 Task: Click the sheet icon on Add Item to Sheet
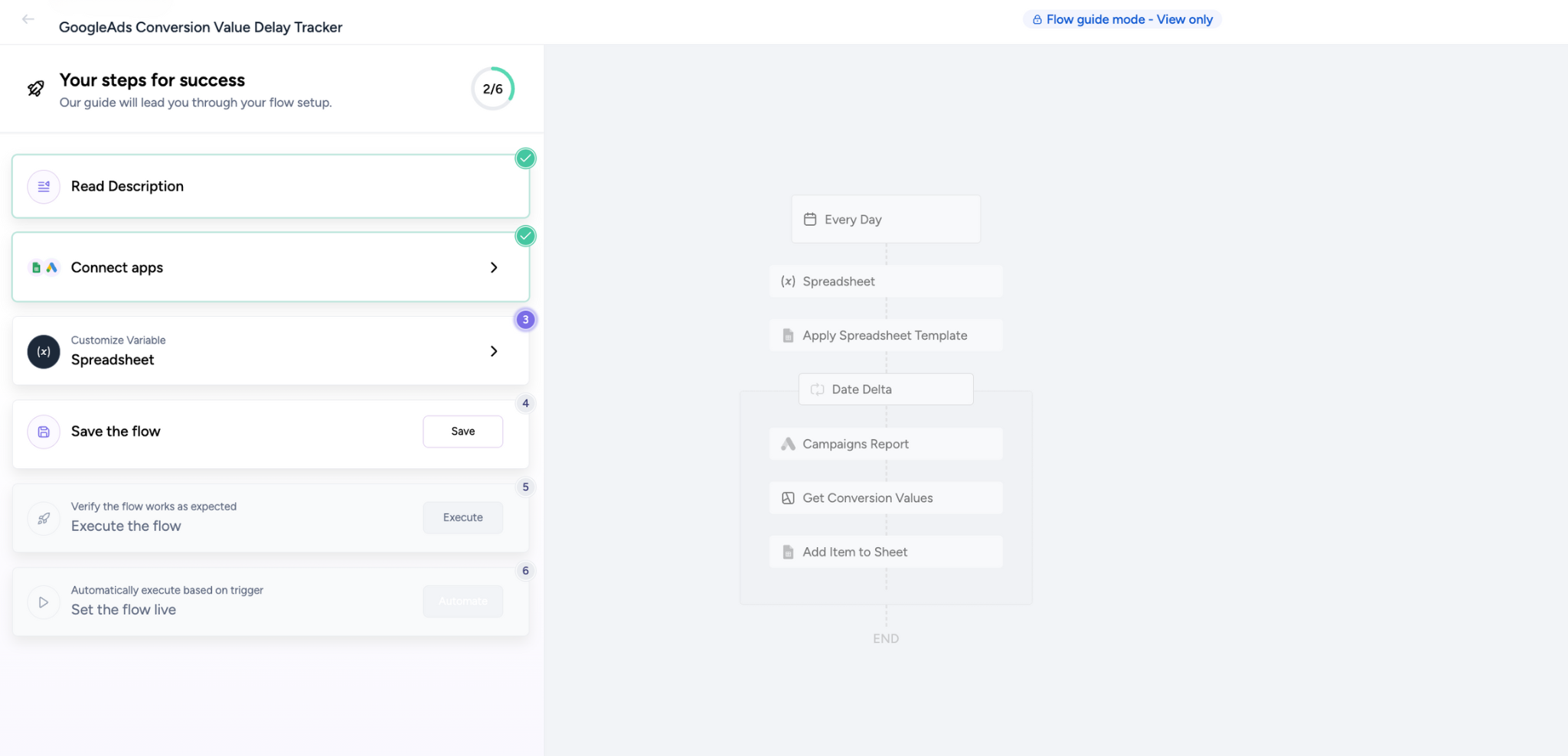(788, 552)
